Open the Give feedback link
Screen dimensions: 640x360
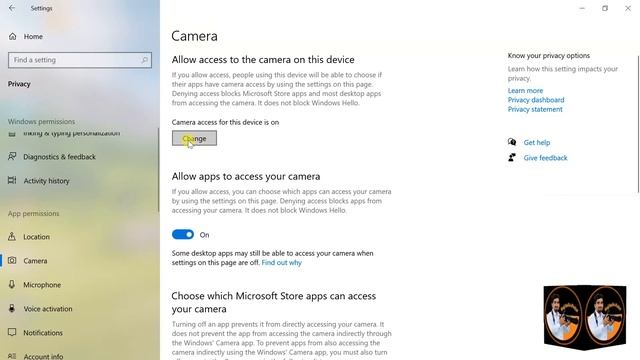pyautogui.click(x=545, y=158)
